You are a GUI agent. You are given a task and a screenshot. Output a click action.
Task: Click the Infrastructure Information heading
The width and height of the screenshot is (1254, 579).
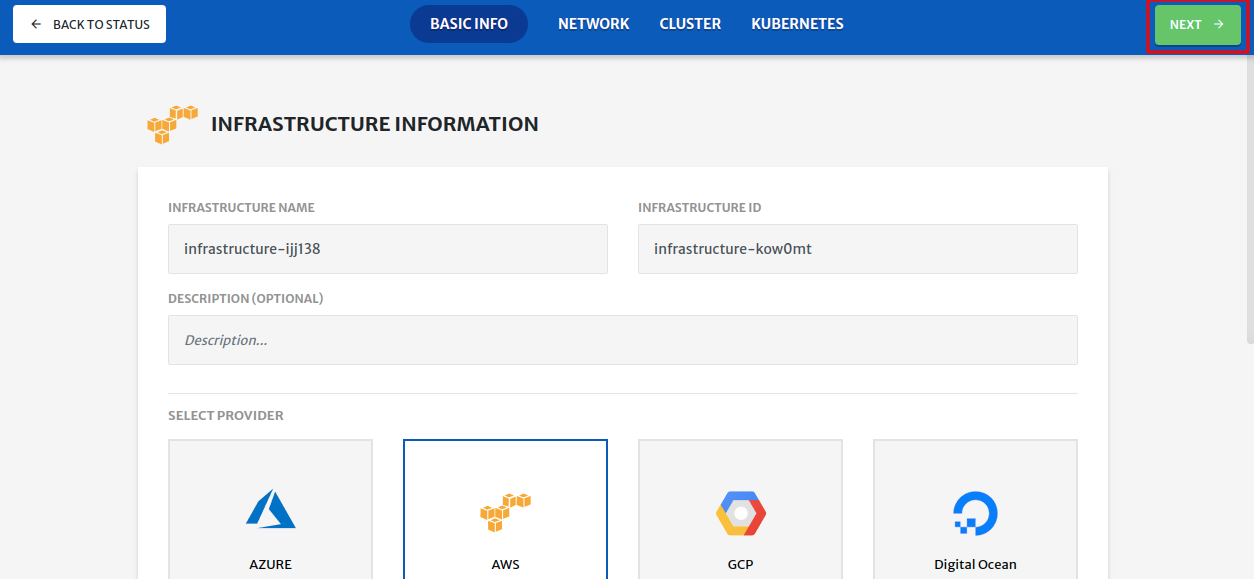pos(375,124)
